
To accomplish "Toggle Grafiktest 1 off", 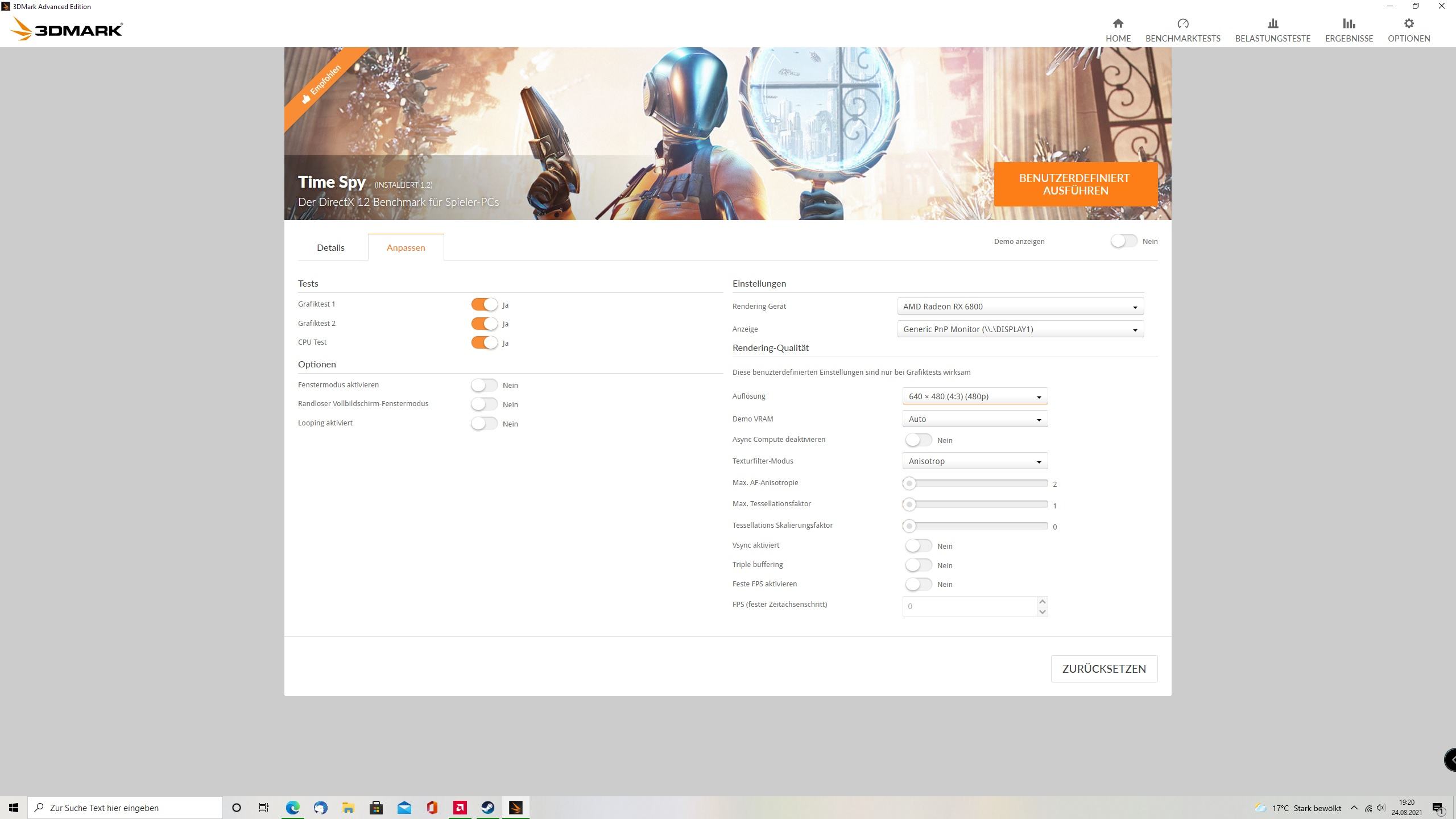I will coord(484,304).
